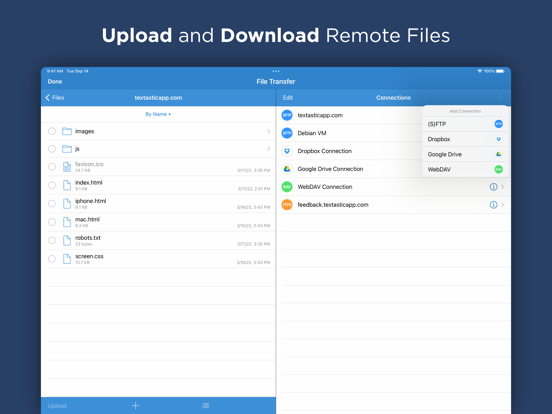This screenshot has width=552, height=414.
Task: Click the plus icon in bottom toolbar
Action: click(136, 406)
